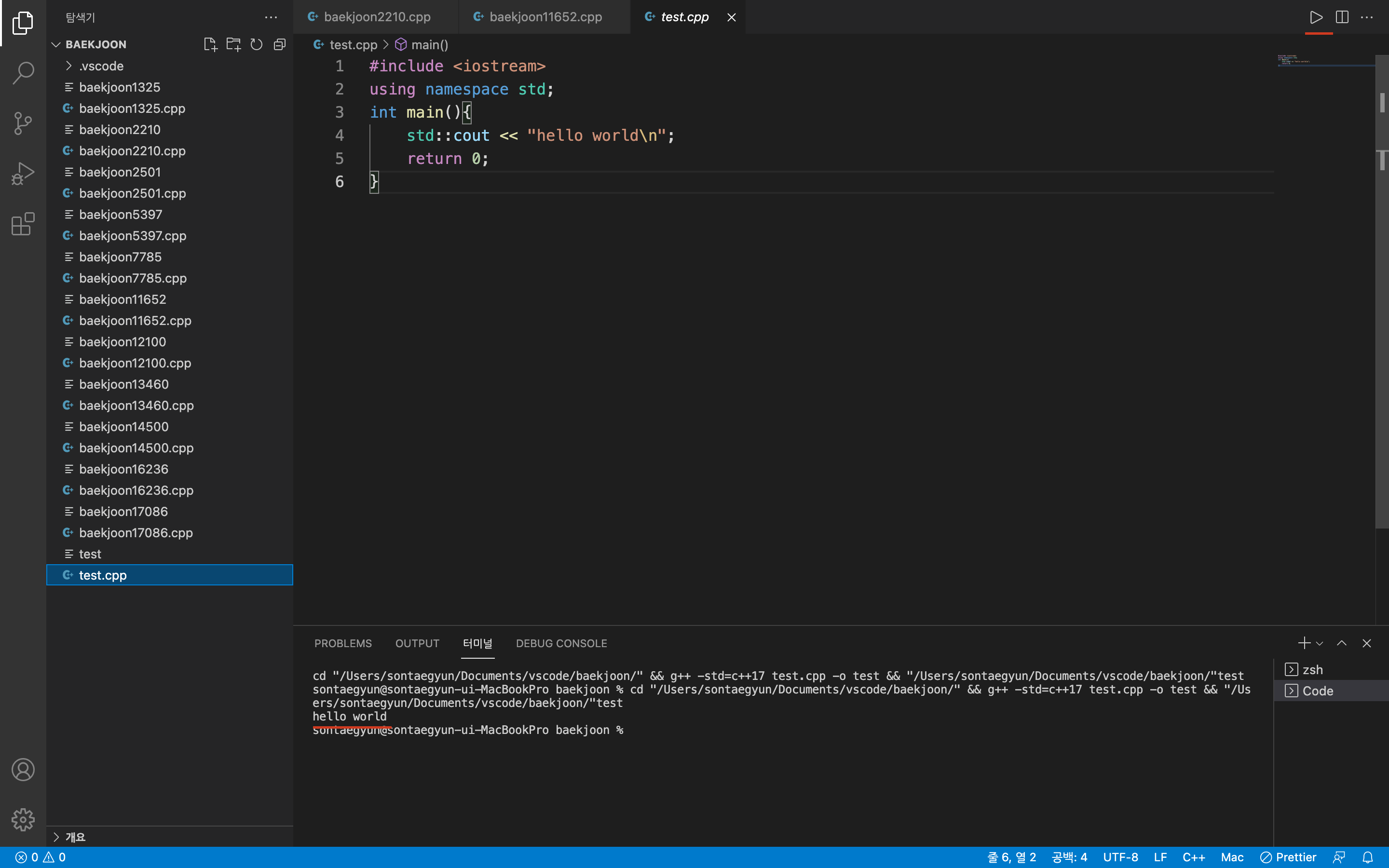The width and height of the screenshot is (1389, 868).
Task: Close the test.cpp editor tab
Action: (x=731, y=17)
